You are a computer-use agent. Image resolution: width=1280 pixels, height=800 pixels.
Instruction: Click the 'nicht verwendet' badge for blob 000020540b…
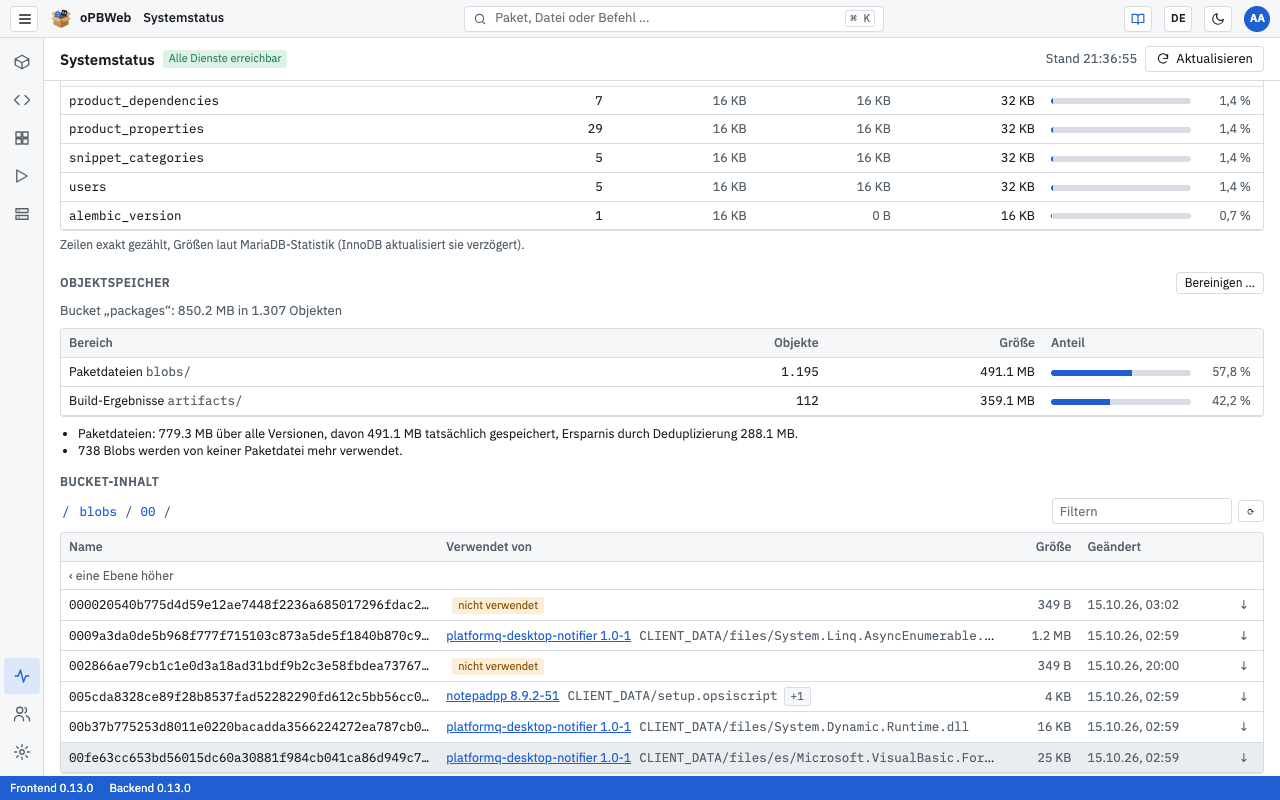coord(498,605)
